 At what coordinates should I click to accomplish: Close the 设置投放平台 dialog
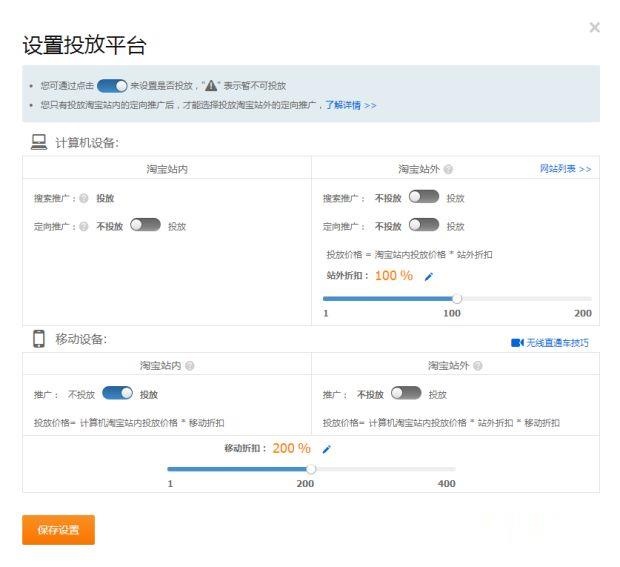click(594, 28)
